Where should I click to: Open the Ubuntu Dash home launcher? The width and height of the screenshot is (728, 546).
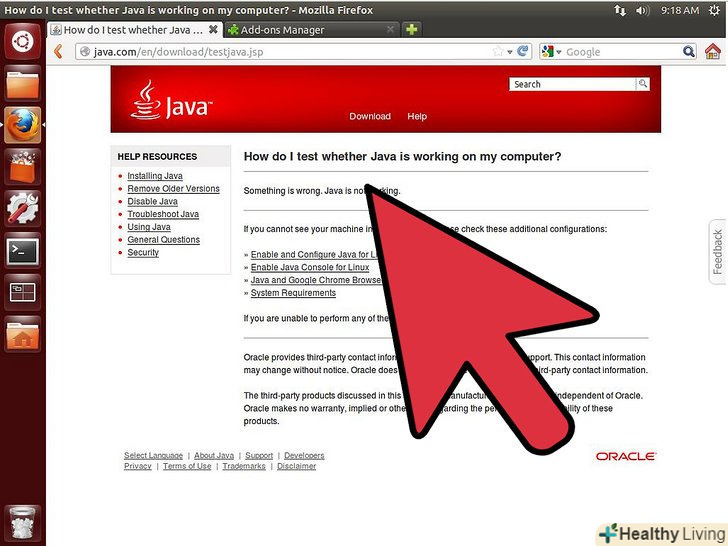point(22,41)
